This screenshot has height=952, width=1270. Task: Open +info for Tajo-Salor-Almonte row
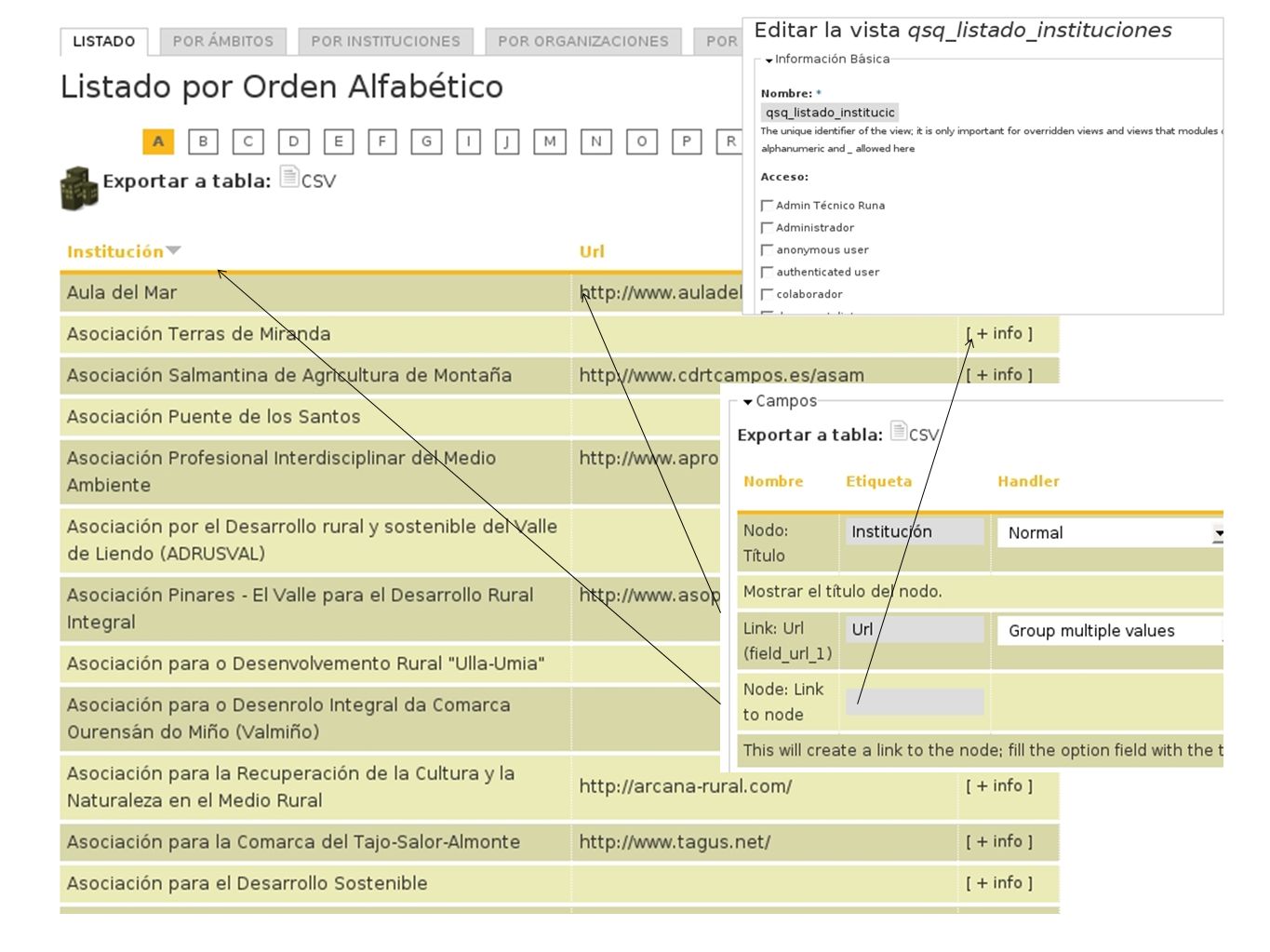click(999, 841)
